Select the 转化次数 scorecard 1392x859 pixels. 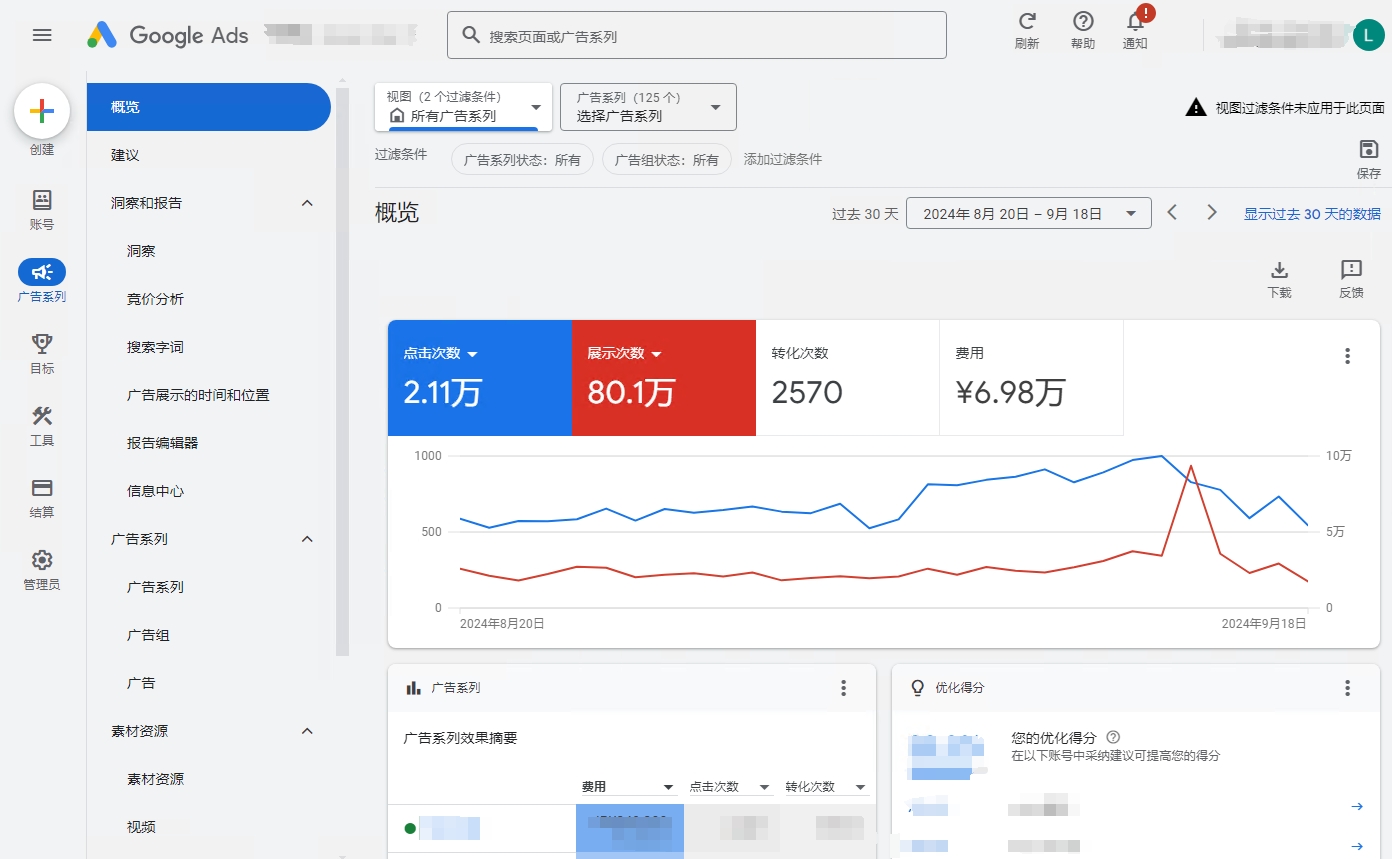pos(847,378)
